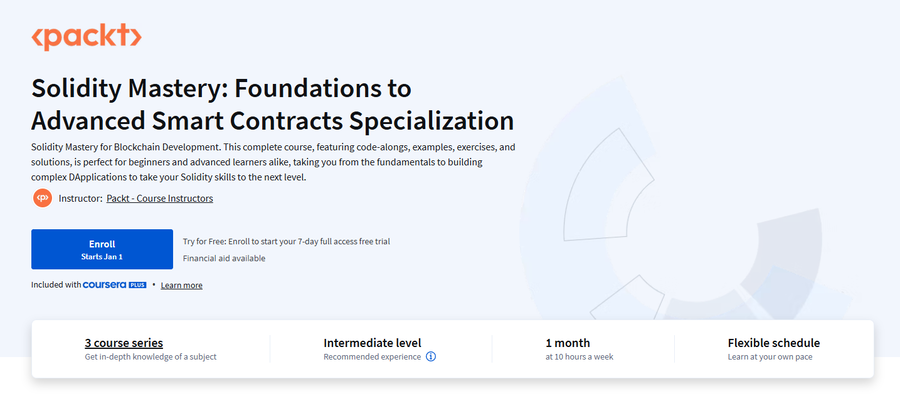The image size is (900, 394).
Task: Follow the Learn more link
Action: [181, 285]
